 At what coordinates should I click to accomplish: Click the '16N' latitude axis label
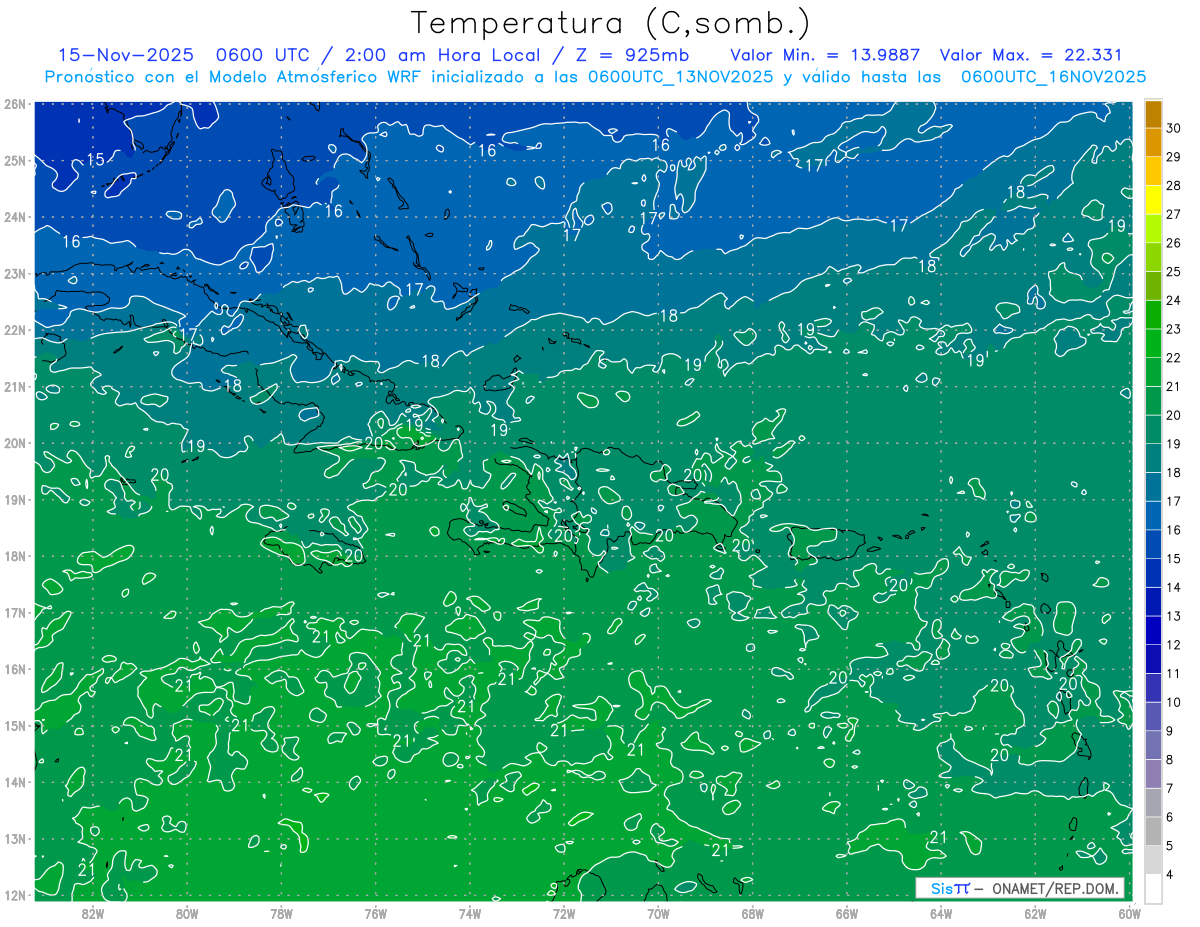[x=15, y=669]
